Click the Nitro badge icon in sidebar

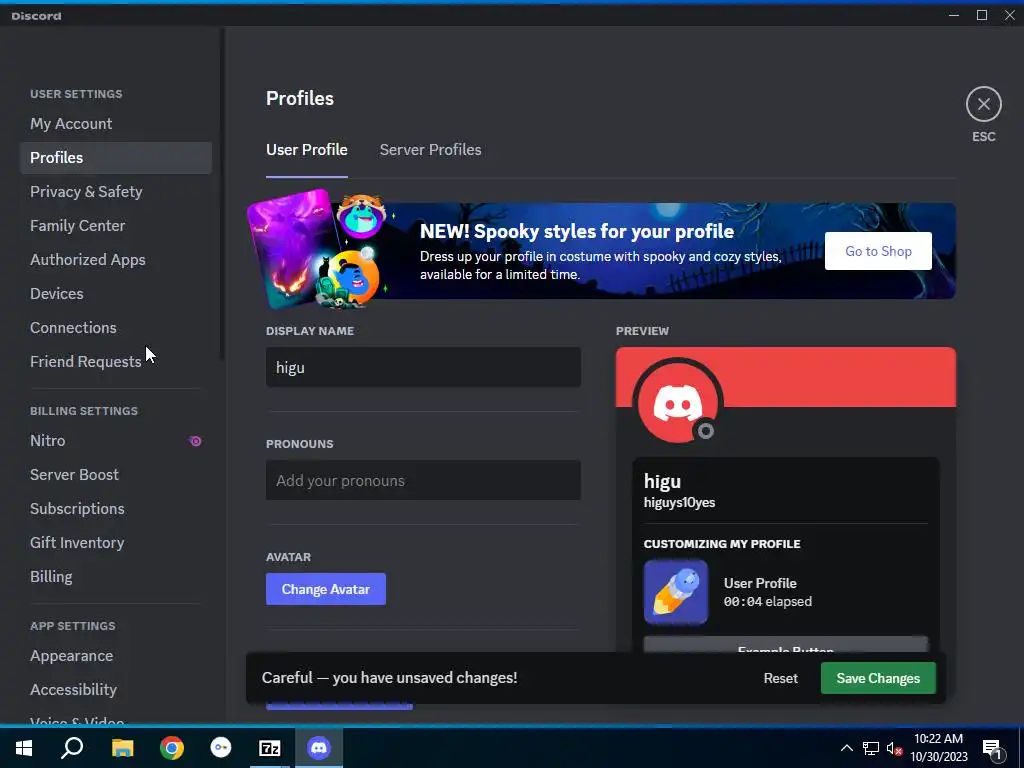(x=195, y=441)
